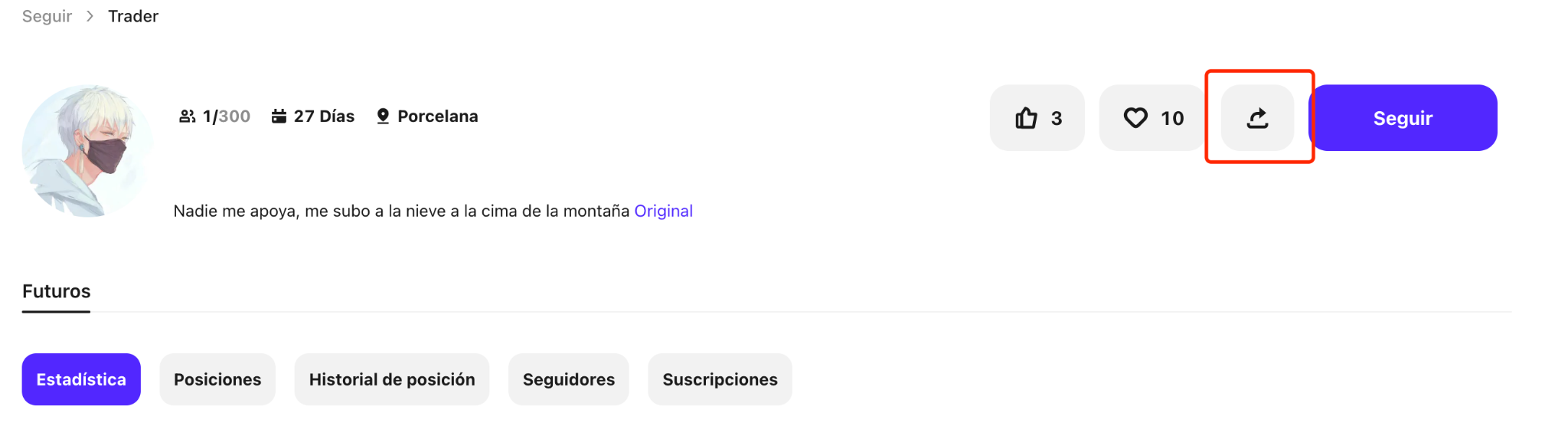
Task: Open Historial de posición tab
Action: coord(392,379)
